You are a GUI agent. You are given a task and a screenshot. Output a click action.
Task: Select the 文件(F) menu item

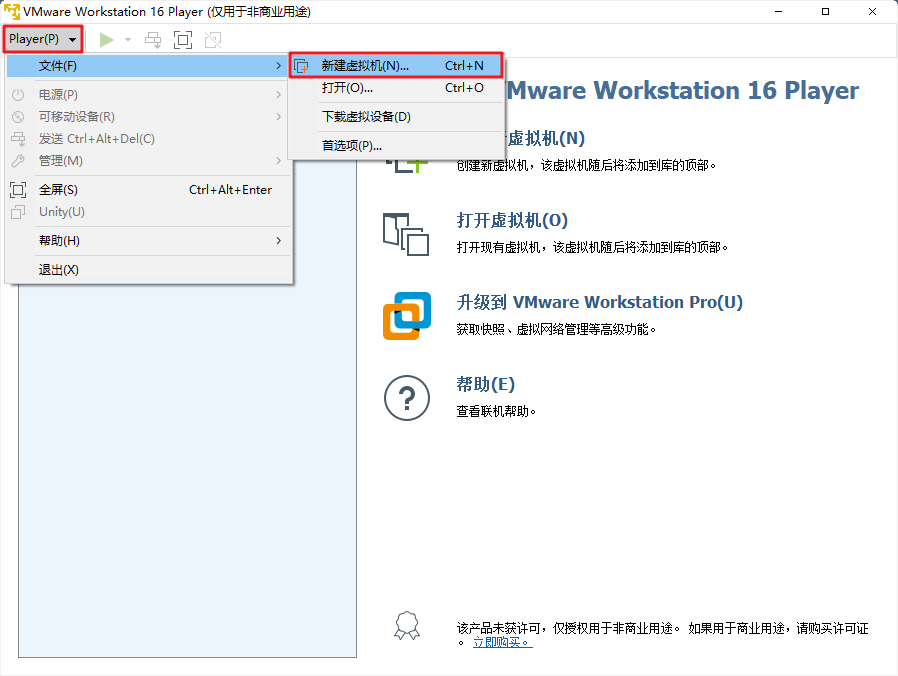(147, 66)
